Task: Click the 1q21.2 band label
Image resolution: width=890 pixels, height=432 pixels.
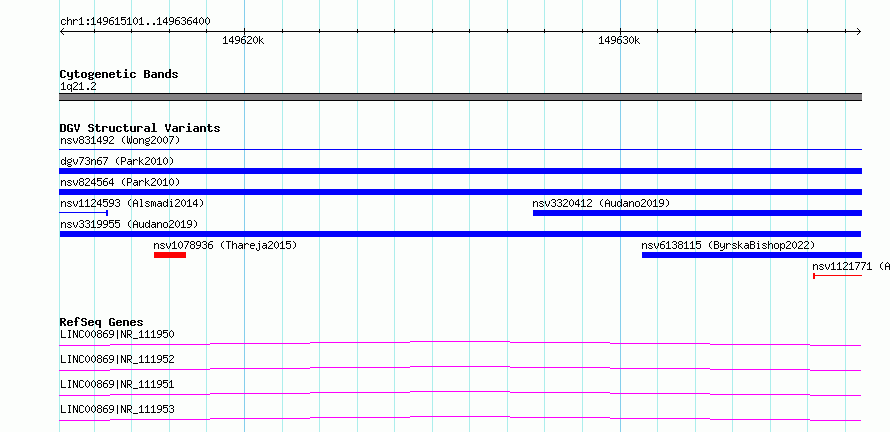Action: [x=78, y=86]
